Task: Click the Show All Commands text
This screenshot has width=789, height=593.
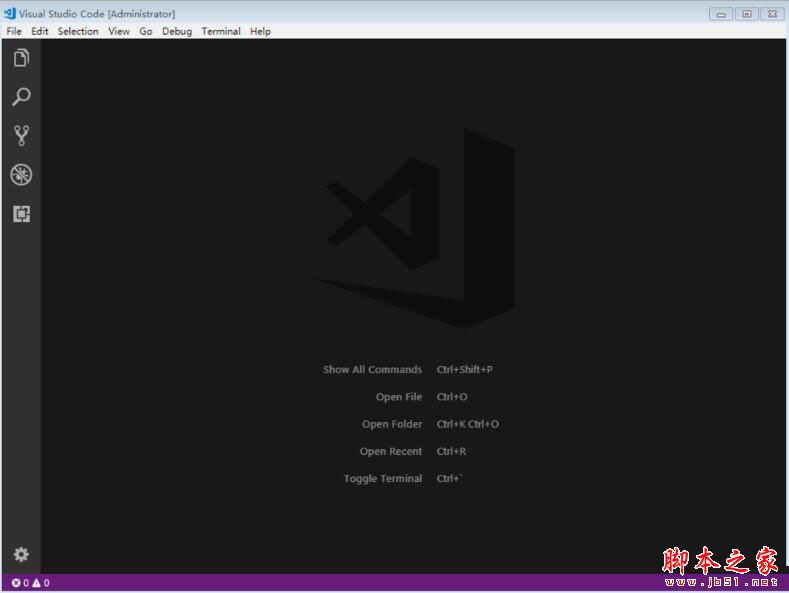Action: [x=372, y=369]
